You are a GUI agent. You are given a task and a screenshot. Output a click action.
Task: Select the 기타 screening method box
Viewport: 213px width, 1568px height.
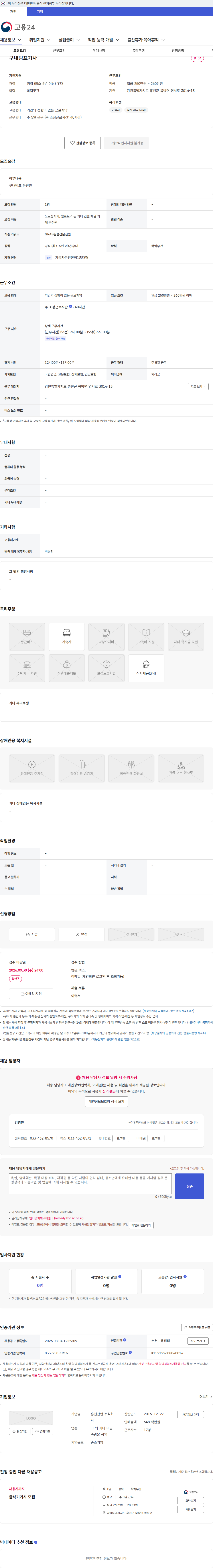[x=181, y=934]
